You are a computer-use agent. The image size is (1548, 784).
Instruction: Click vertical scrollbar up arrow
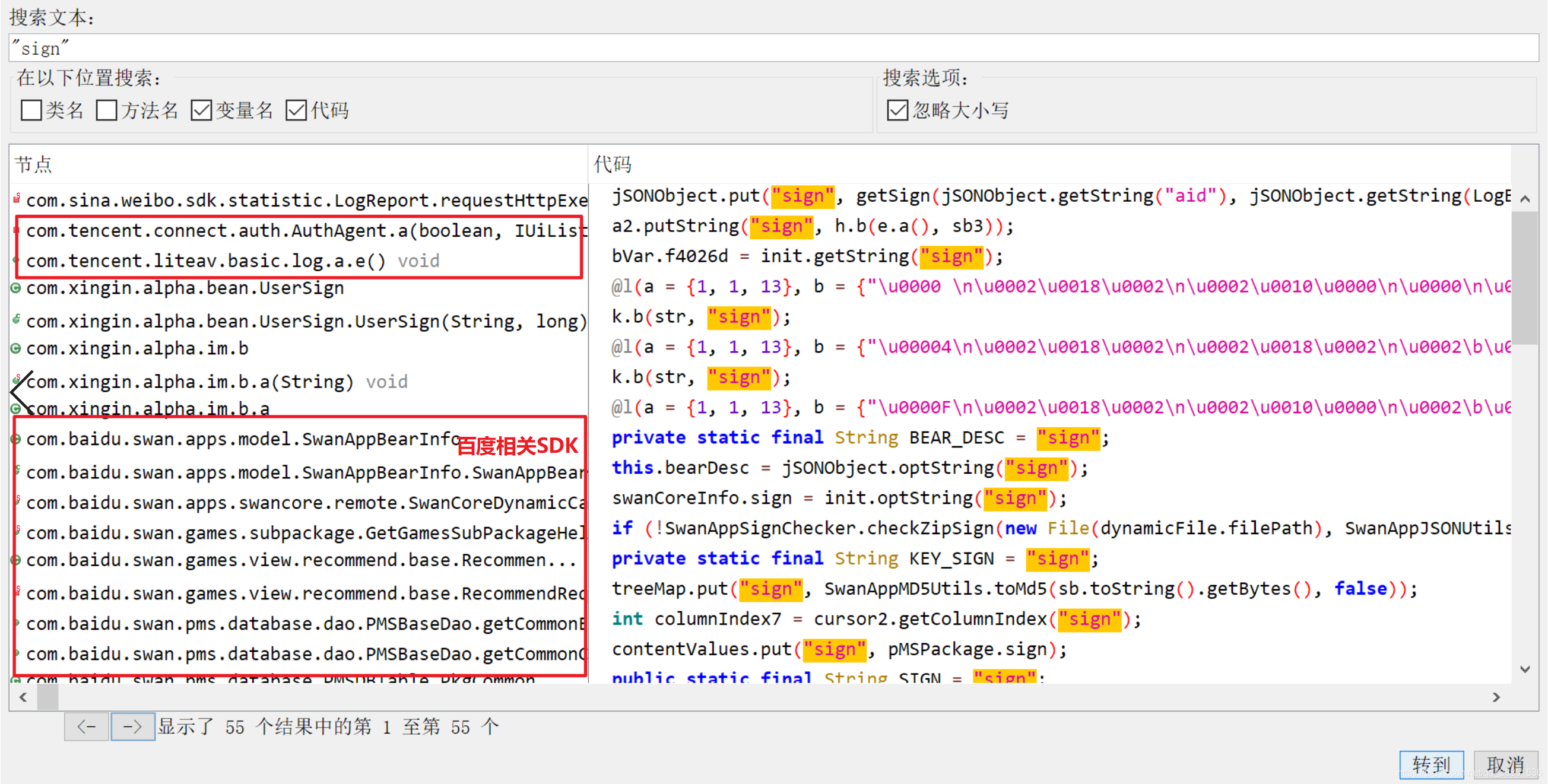tap(1525, 198)
